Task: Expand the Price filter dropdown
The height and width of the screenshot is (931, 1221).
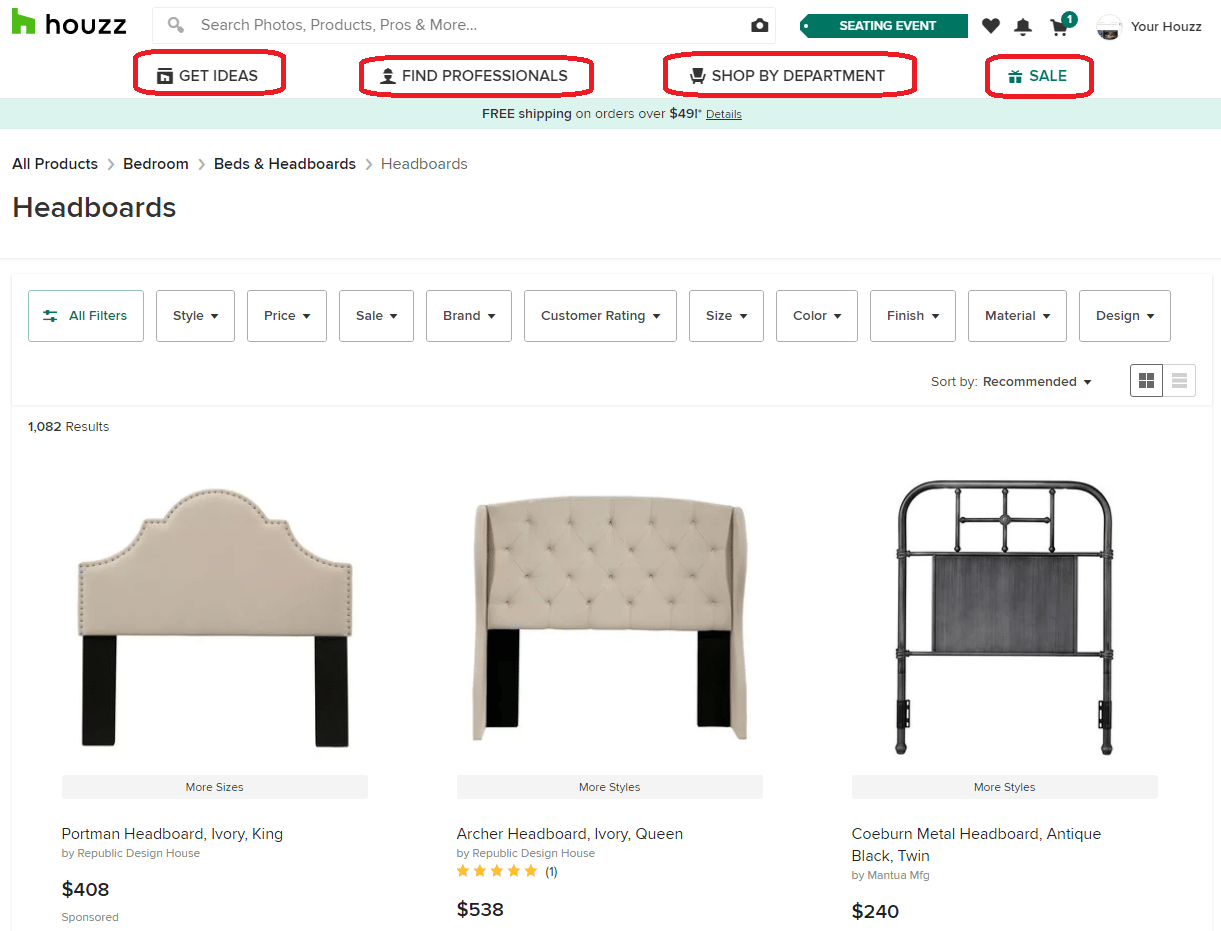Action: click(287, 316)
